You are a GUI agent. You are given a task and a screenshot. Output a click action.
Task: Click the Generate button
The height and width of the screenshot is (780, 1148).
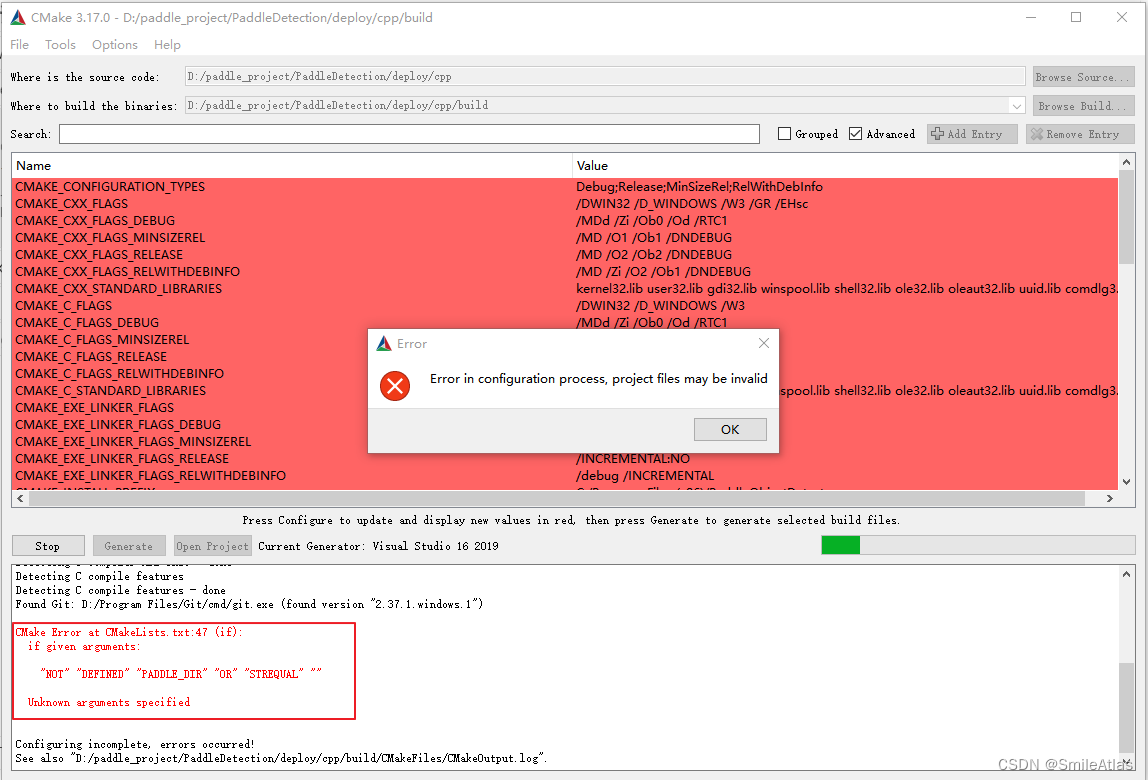coord(129,546)
